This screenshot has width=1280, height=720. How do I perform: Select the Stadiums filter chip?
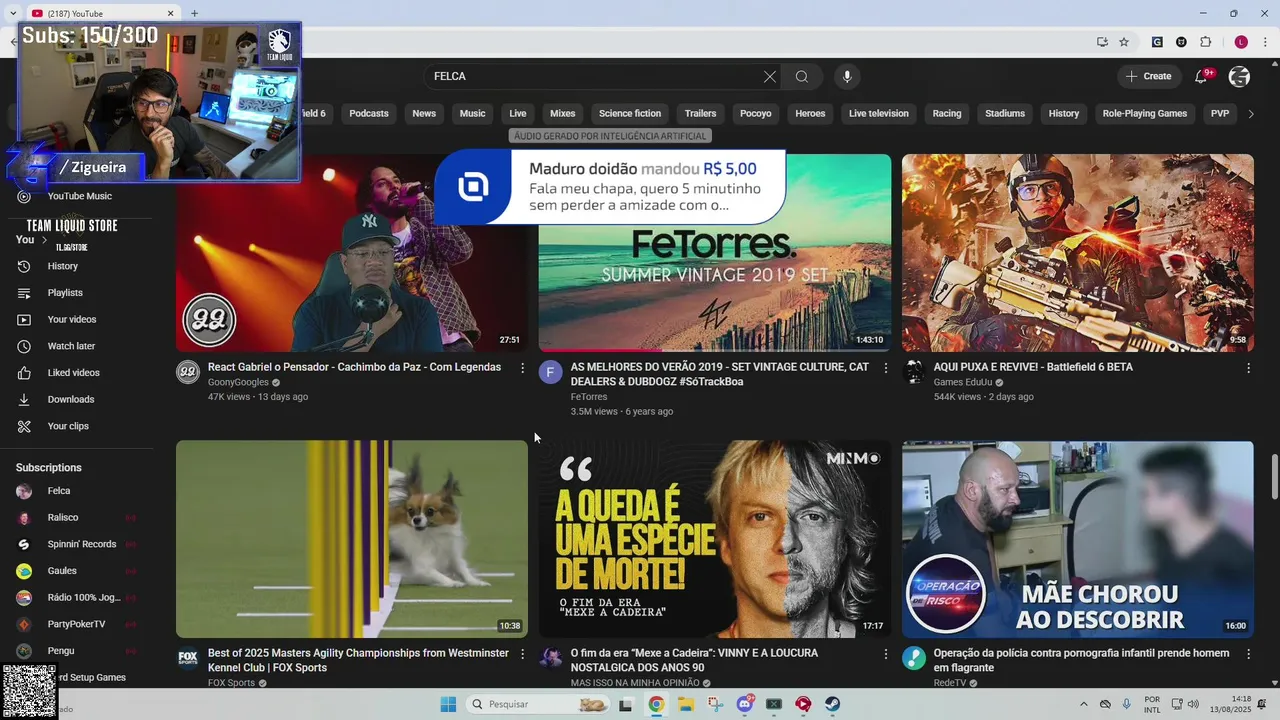[x=1005, y=114]
